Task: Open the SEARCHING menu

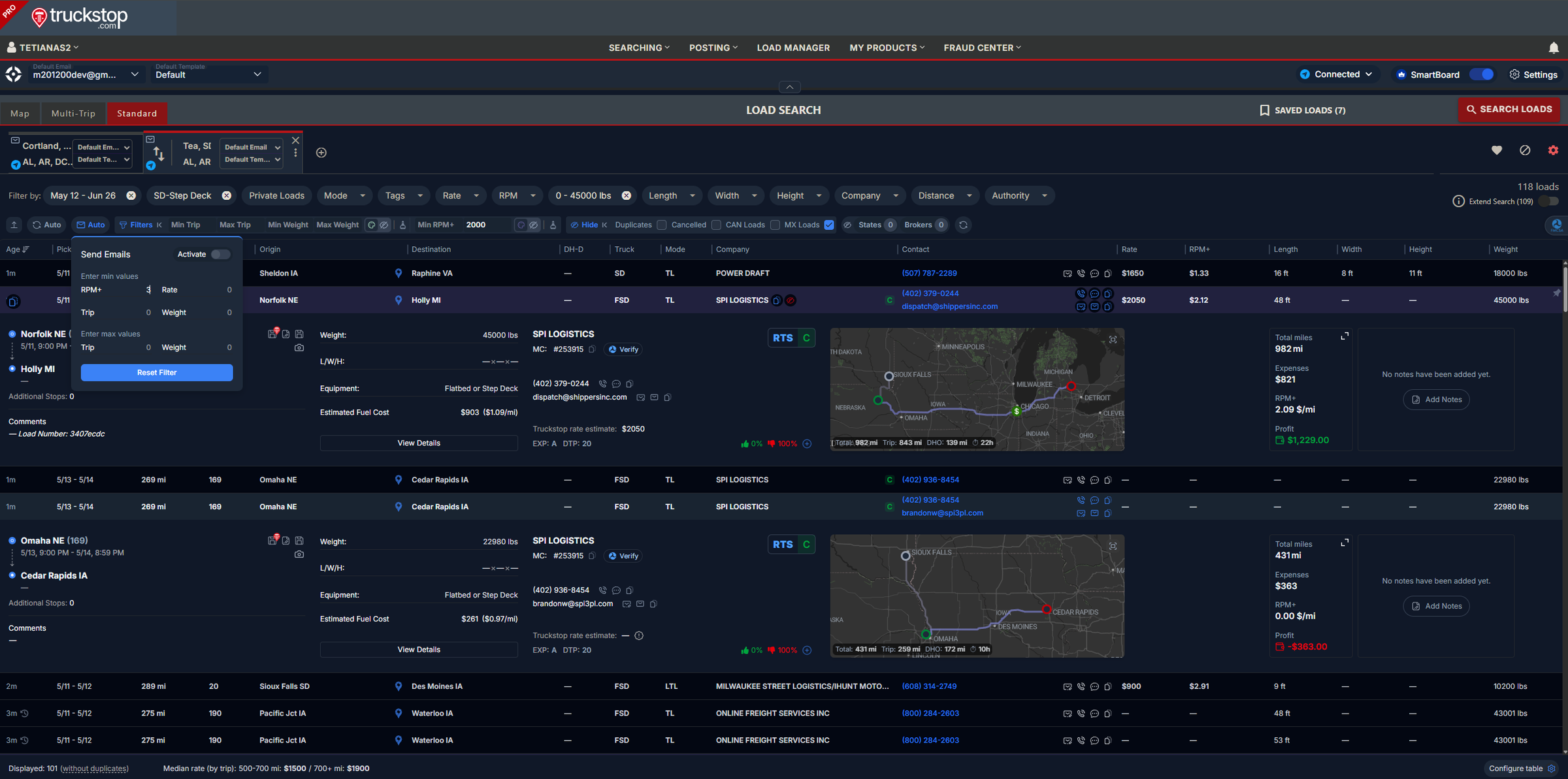Action: click(639, 48)
